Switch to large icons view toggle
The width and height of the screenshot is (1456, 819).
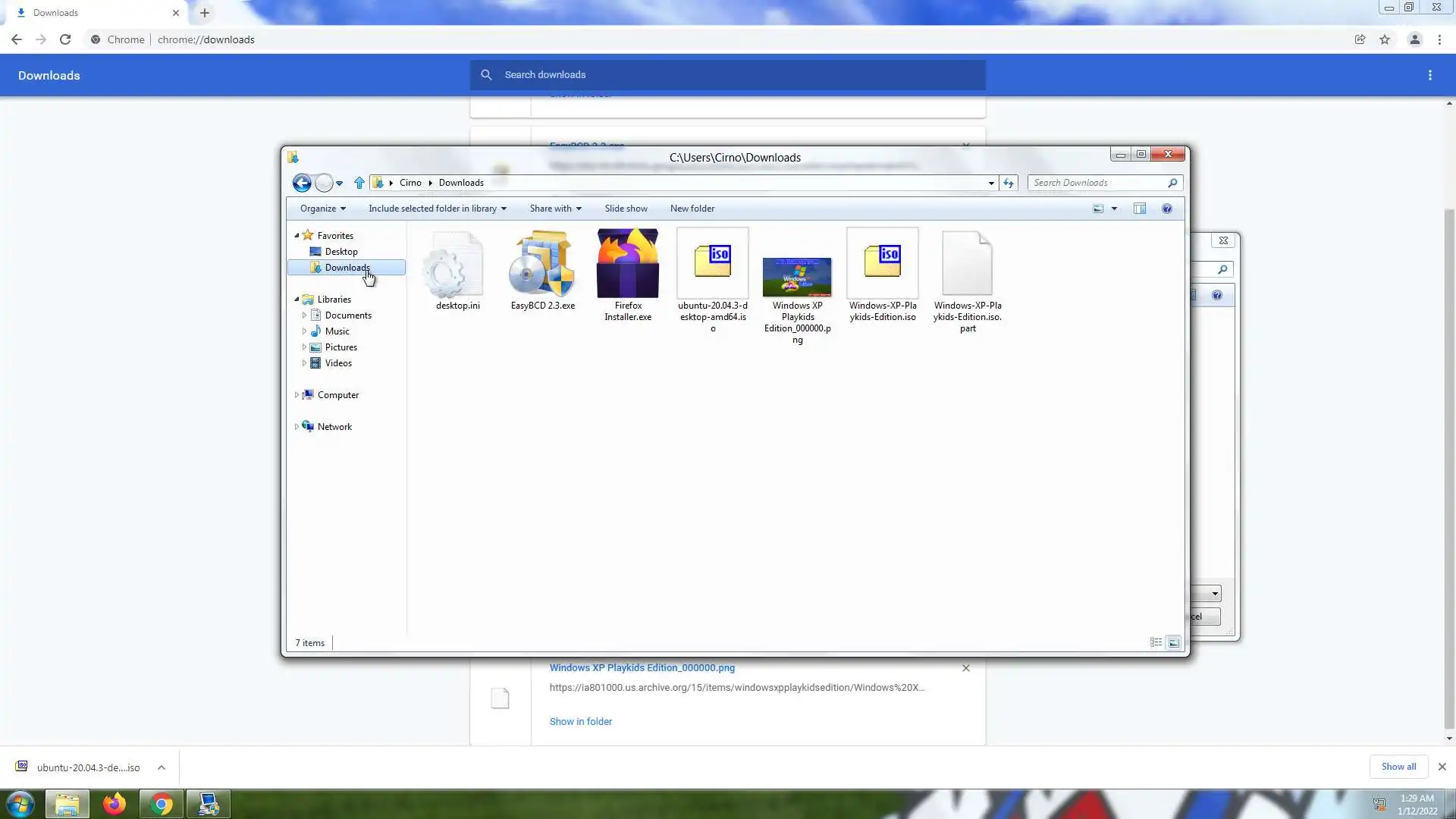[x=1173, y=642]
